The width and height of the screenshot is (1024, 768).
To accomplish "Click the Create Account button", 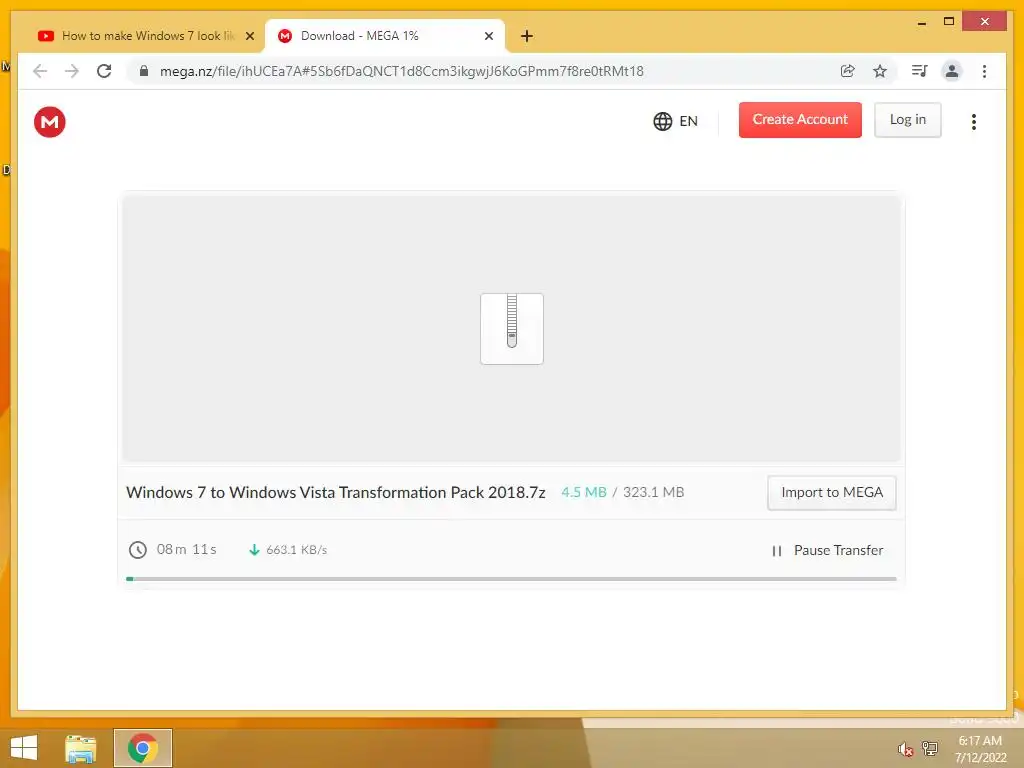I will click(x=800, y=120).
